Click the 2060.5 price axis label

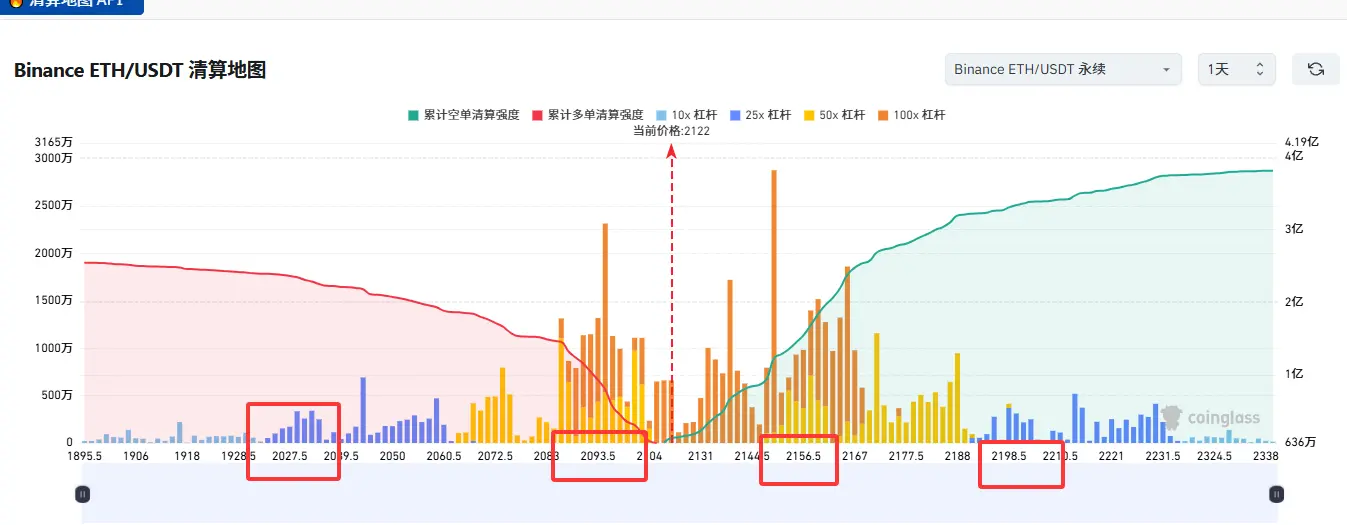444,456
